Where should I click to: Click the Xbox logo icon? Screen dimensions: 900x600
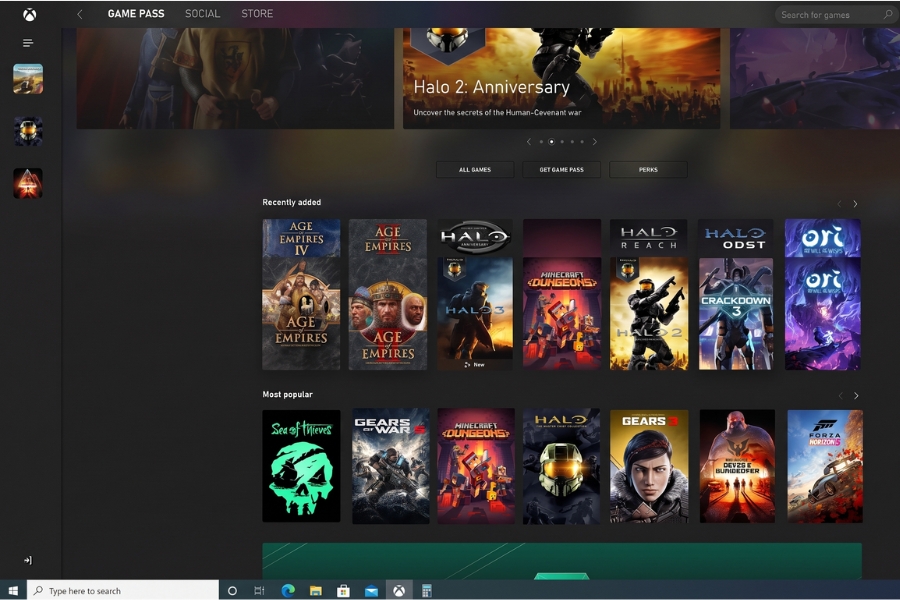29,14
